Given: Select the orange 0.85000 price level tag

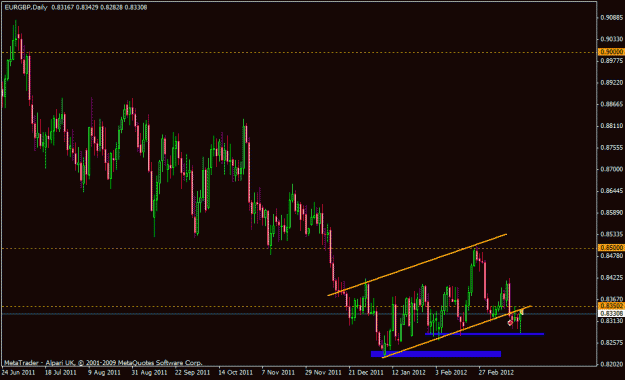Looking at the screenshot, I should coord(611,248).
